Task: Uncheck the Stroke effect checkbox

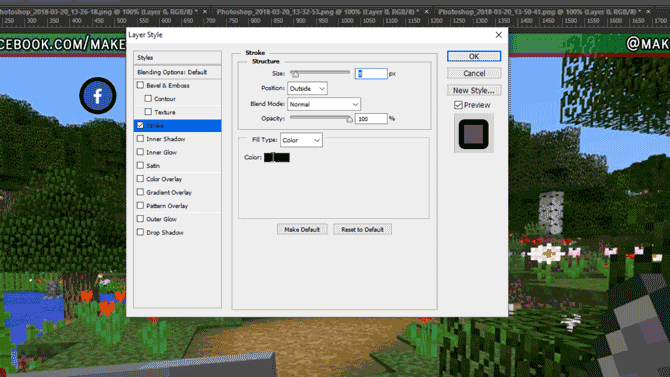Action: (x=140, y=125)
